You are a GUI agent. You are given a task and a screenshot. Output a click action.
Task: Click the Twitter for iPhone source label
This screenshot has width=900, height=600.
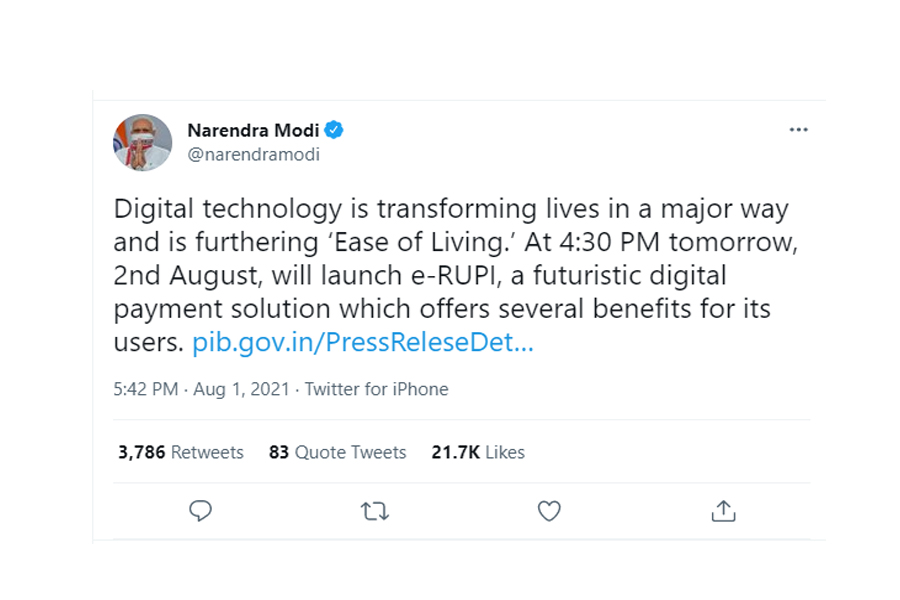tap(376, 390)
